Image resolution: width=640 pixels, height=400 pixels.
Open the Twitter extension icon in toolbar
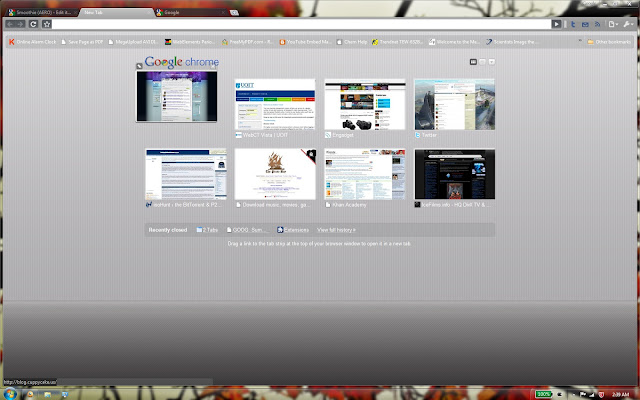point(573,24)
